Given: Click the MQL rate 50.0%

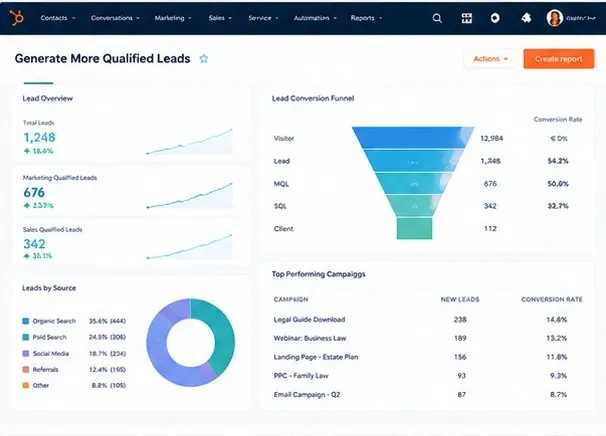Looking at the screenshot, I should [558, 184].
